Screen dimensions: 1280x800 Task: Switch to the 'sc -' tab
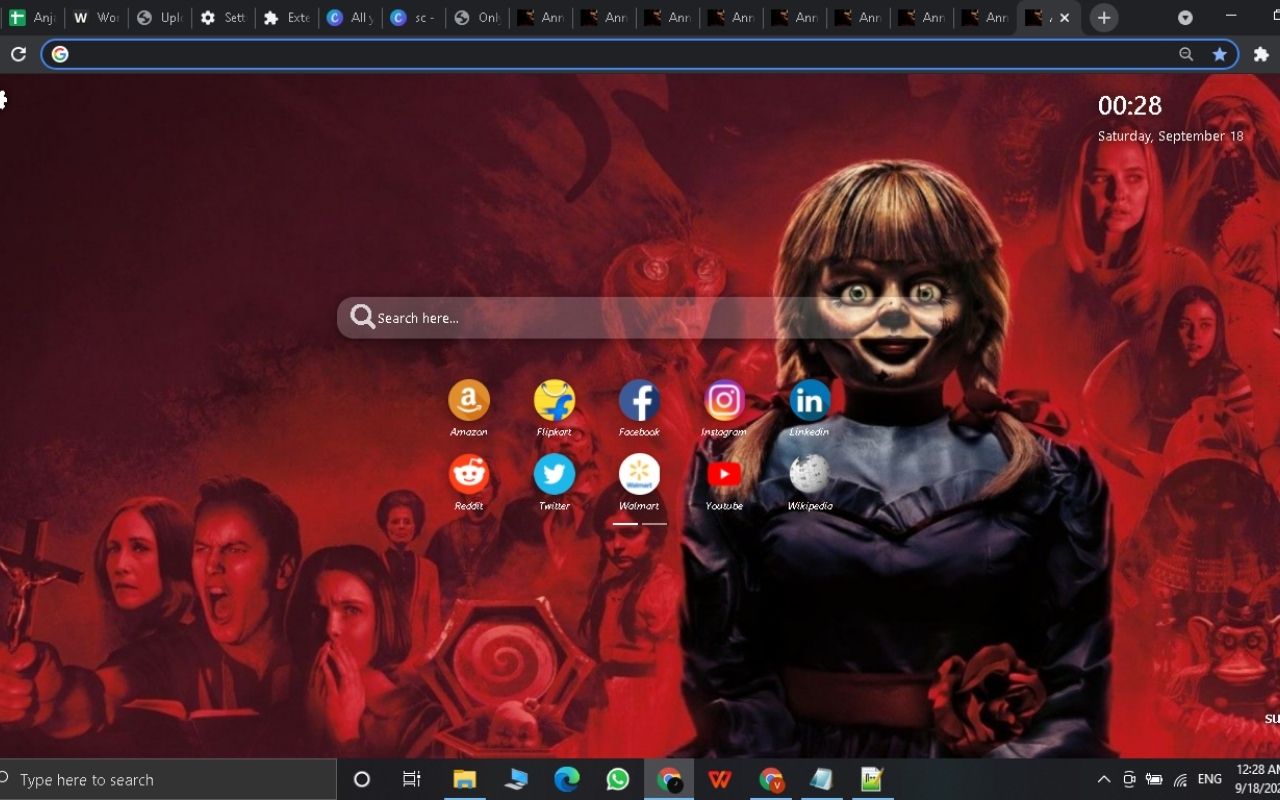412,18
